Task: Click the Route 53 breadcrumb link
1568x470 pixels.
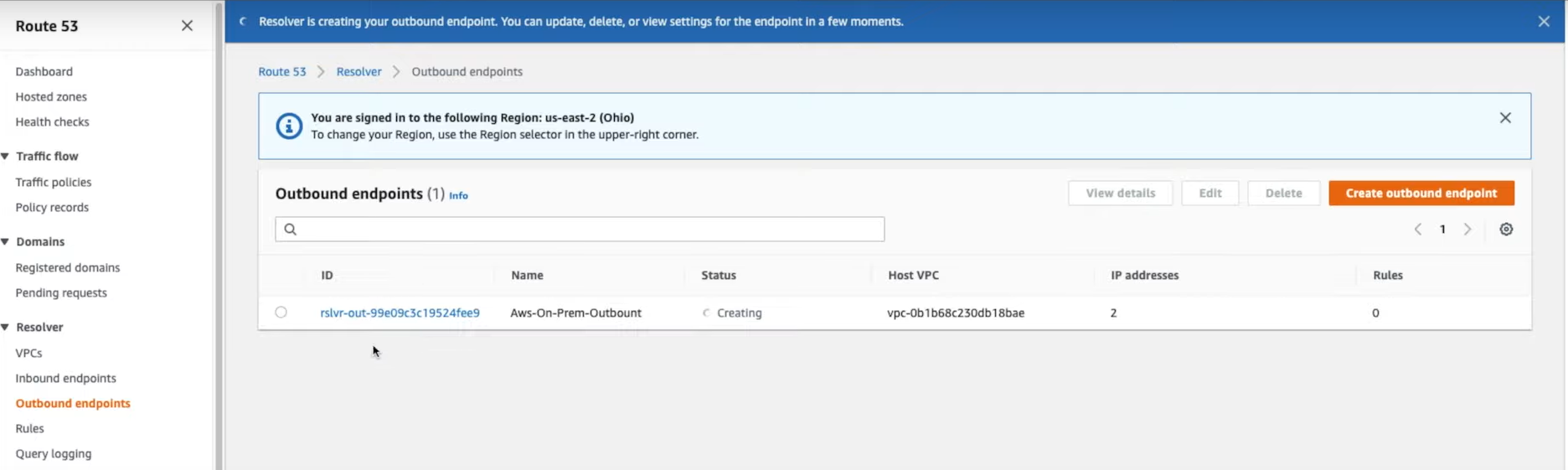Action: tap(282, 72)
